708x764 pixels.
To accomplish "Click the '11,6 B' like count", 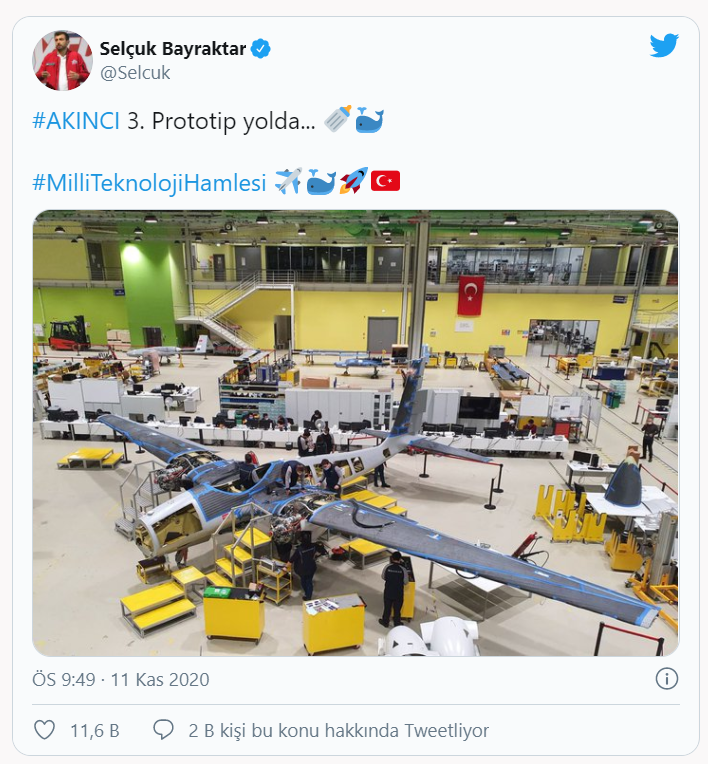I will coord(94,731).
